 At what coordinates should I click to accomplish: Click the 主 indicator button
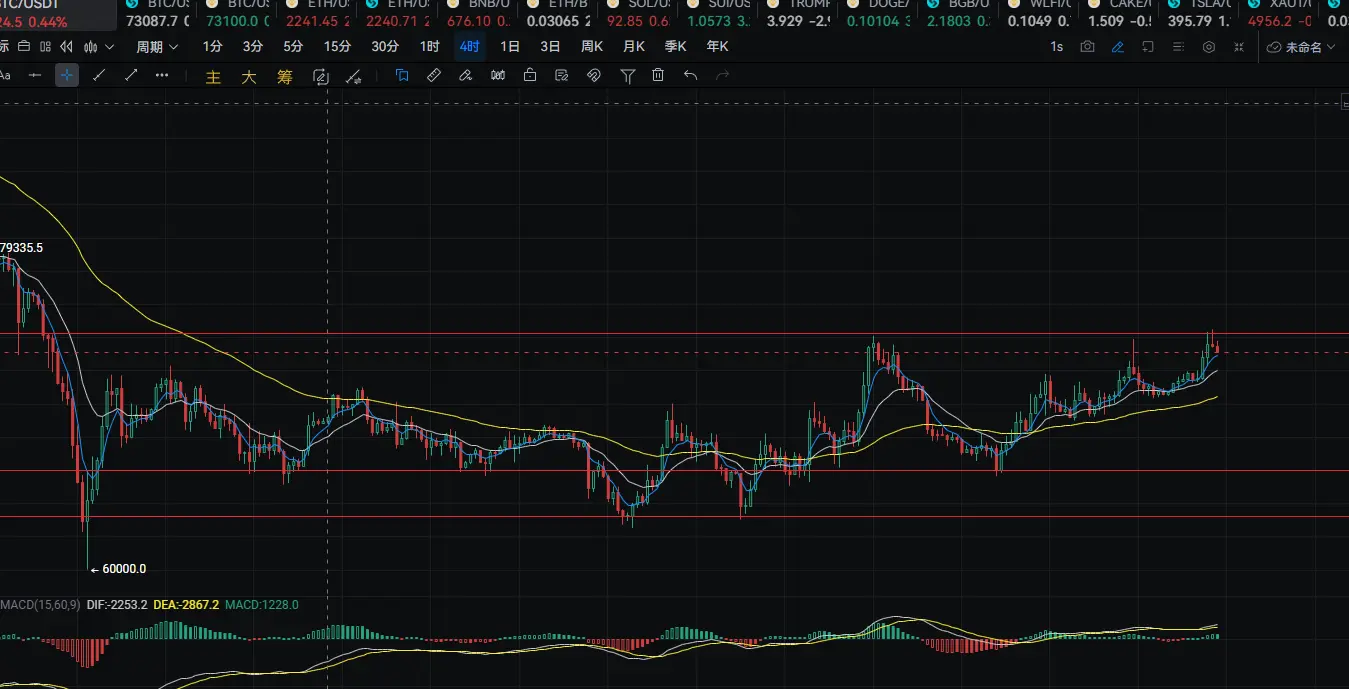(x=213, y=77)
